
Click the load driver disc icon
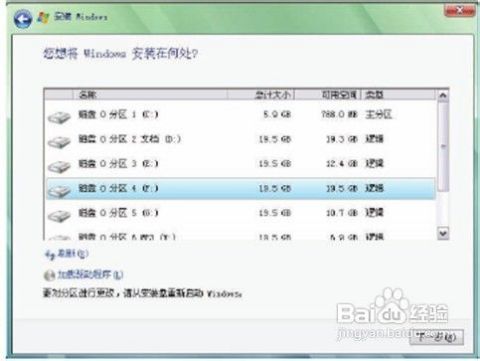coord(49,275)
